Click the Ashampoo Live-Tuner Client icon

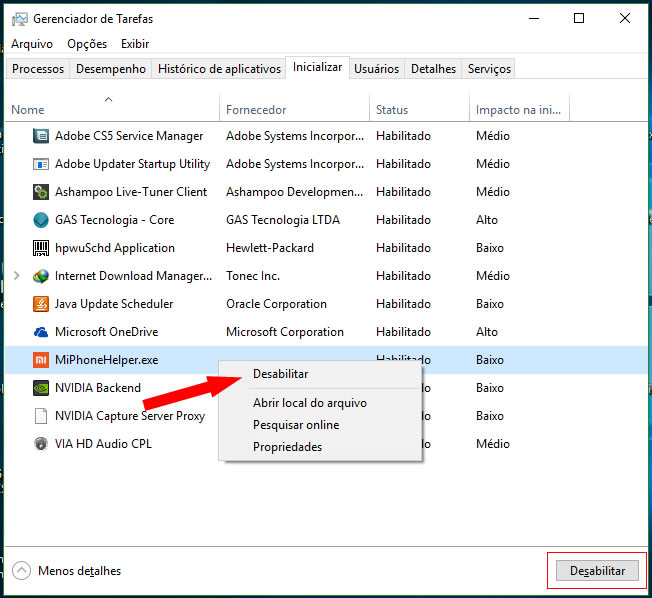point(41,192)
